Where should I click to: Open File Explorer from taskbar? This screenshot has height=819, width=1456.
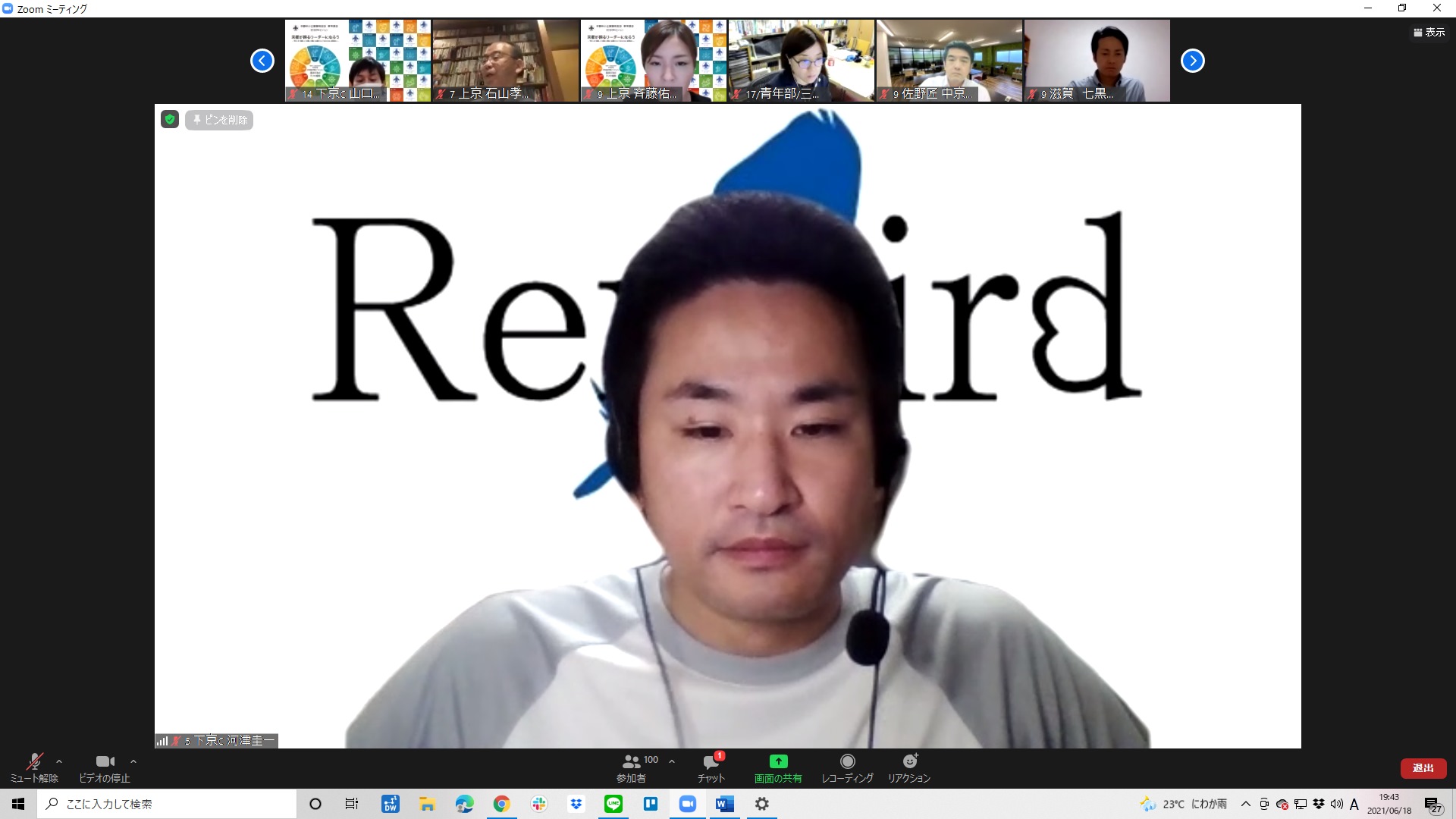coord(428,804)
